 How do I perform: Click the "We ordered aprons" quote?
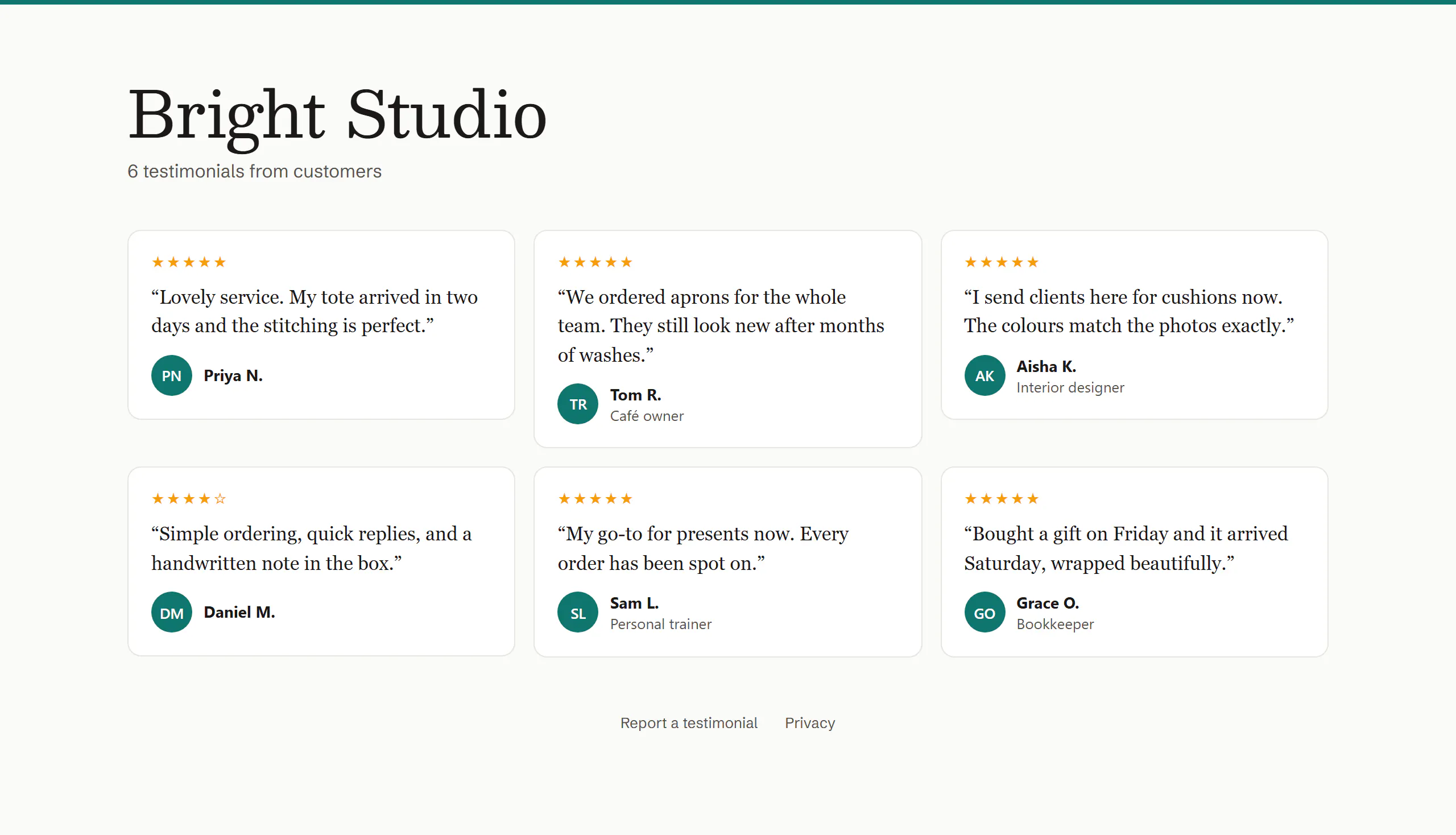721,326
